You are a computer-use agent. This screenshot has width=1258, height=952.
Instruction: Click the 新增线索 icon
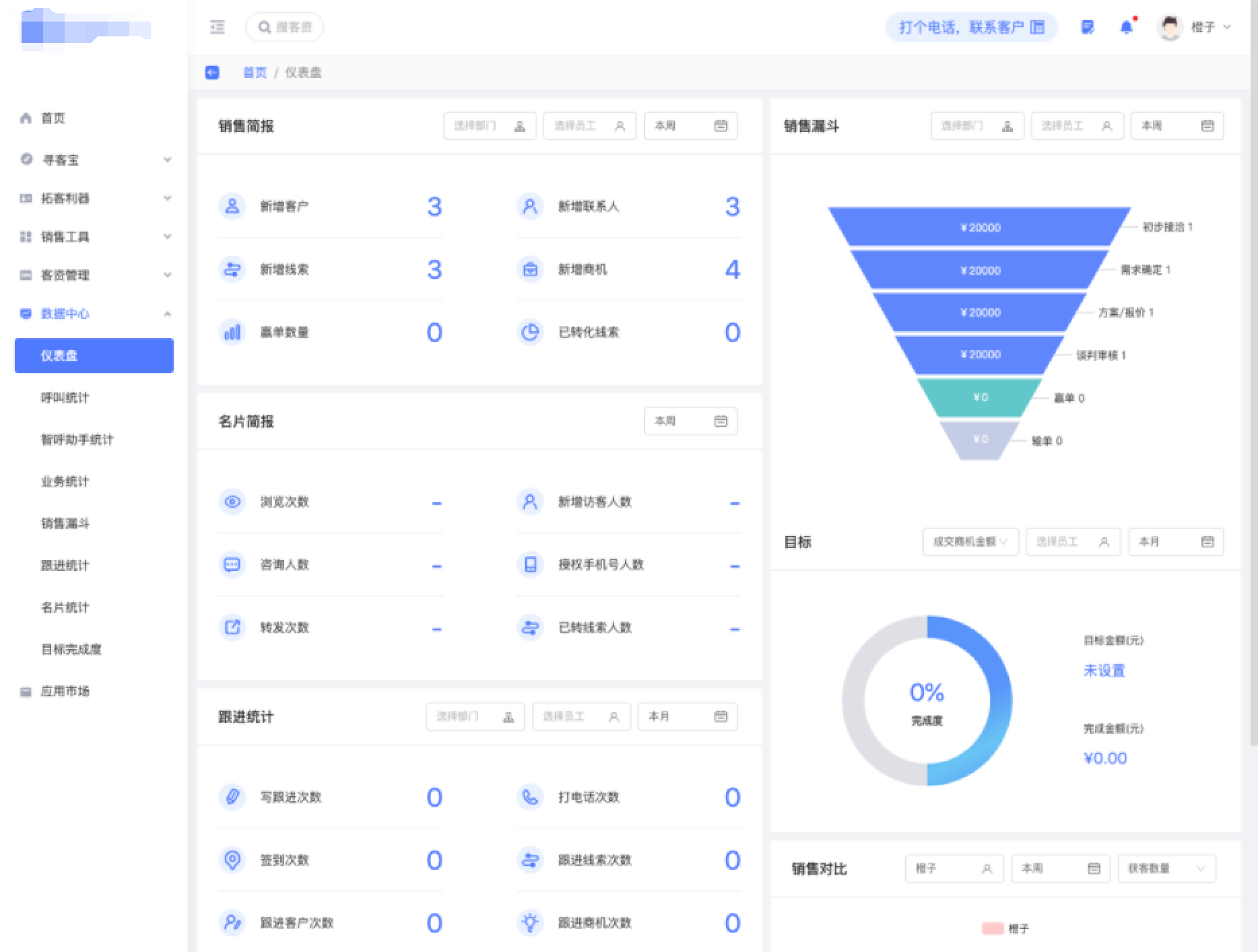pos(232,269)
